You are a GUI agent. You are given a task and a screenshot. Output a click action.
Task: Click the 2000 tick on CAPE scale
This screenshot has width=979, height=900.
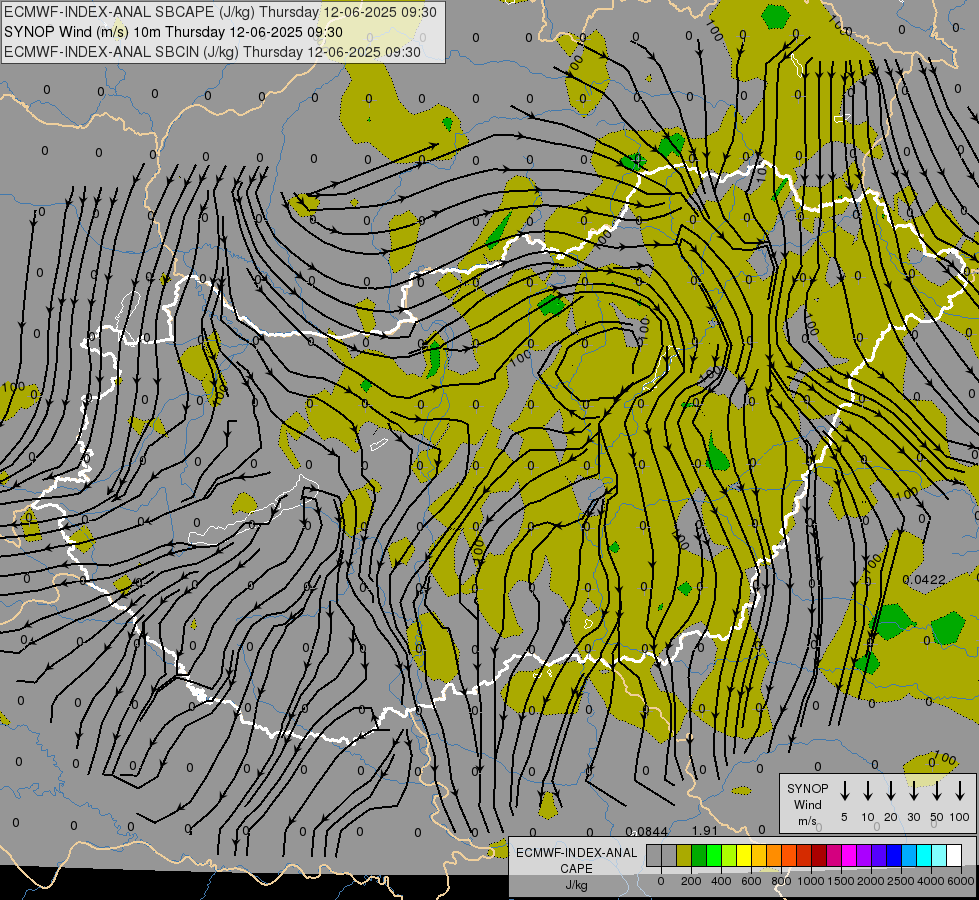[871, 881]
